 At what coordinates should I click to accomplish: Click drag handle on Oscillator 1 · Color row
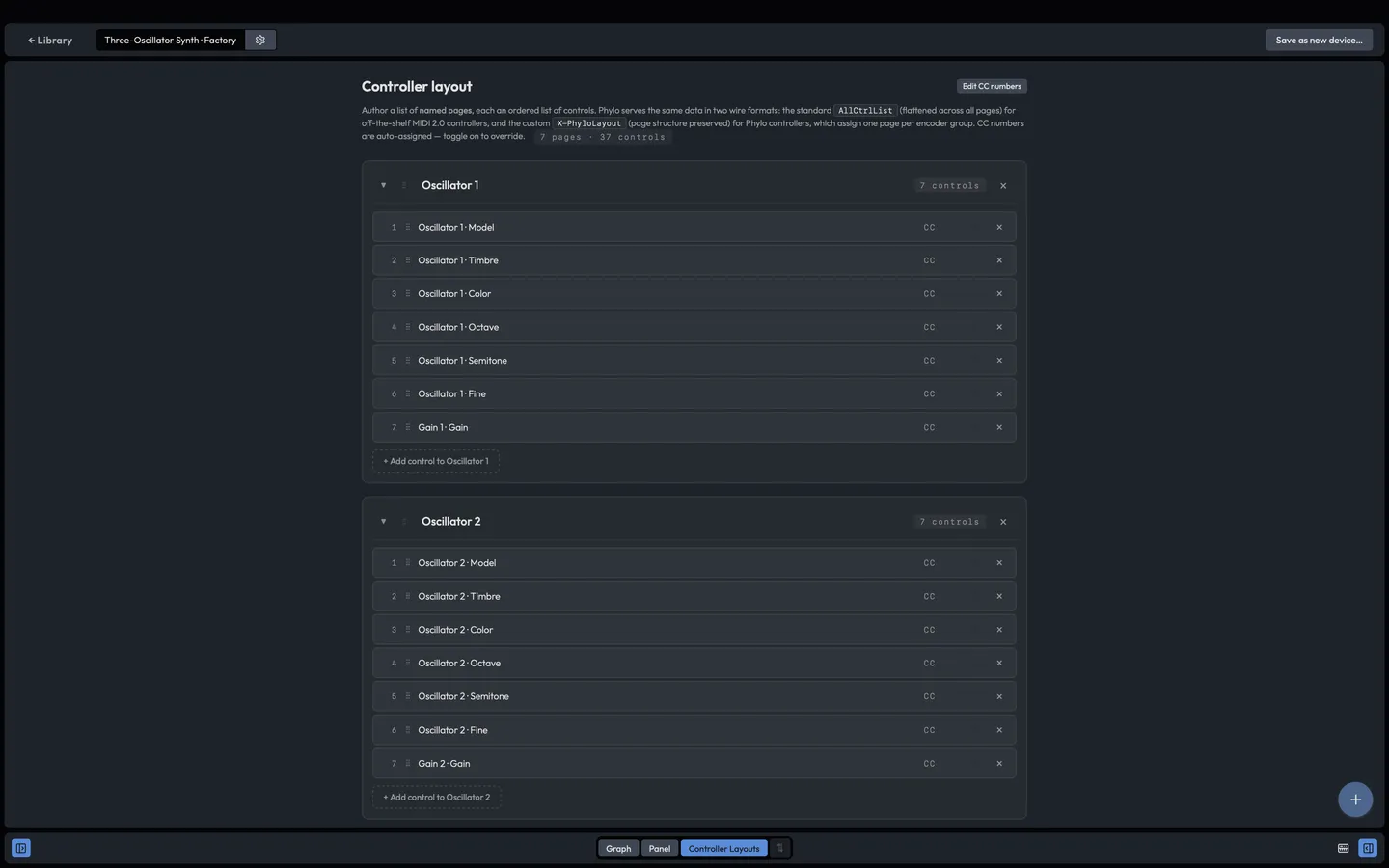tap(408, 293)
